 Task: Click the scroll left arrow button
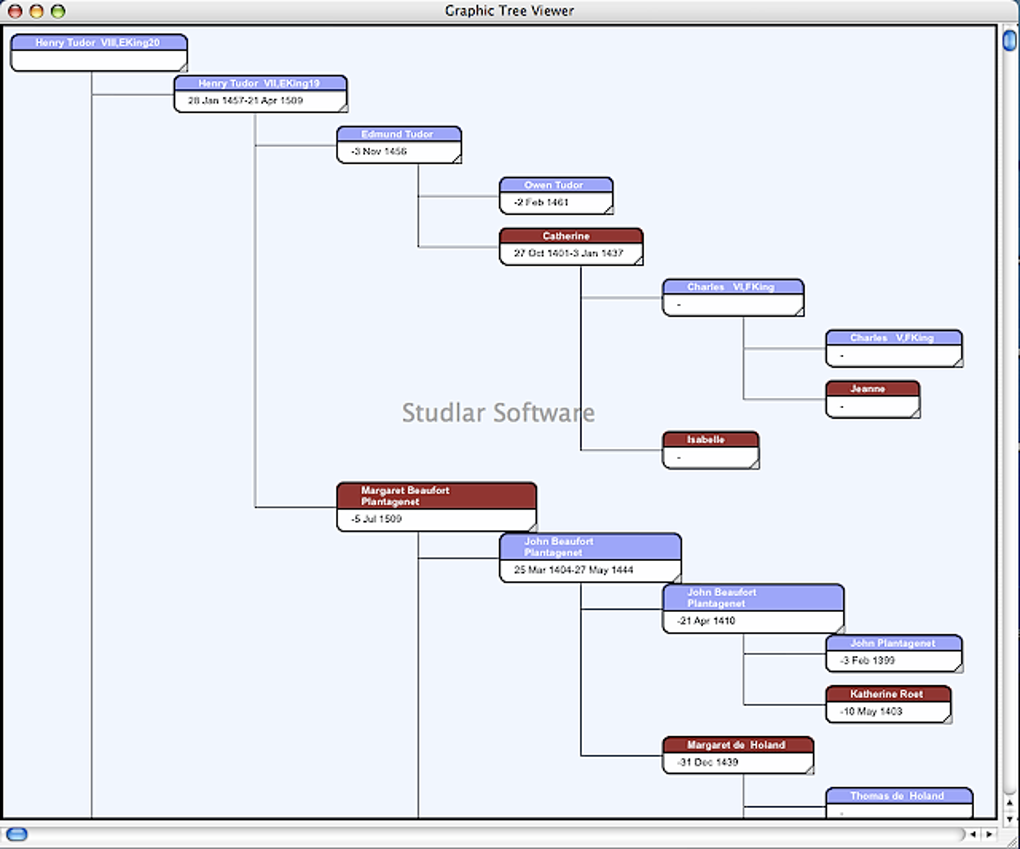[x=973, y=834]
